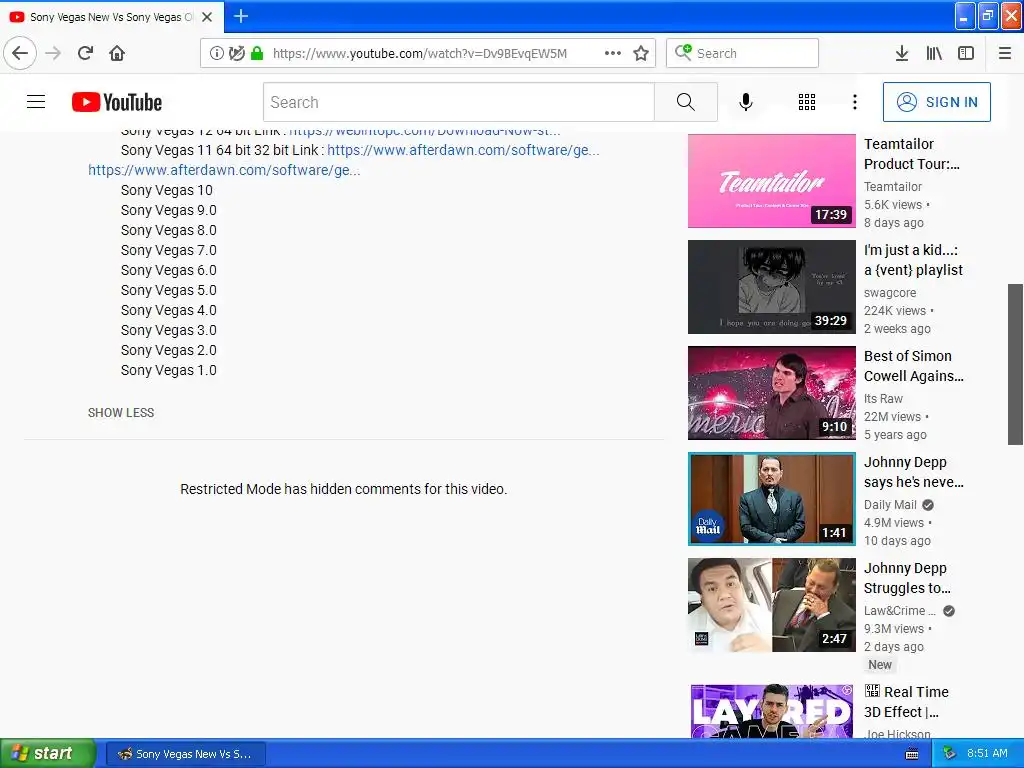The image size is (1024, 768).
Task: Search with your voice microphone icon
Action: point(746,102)
